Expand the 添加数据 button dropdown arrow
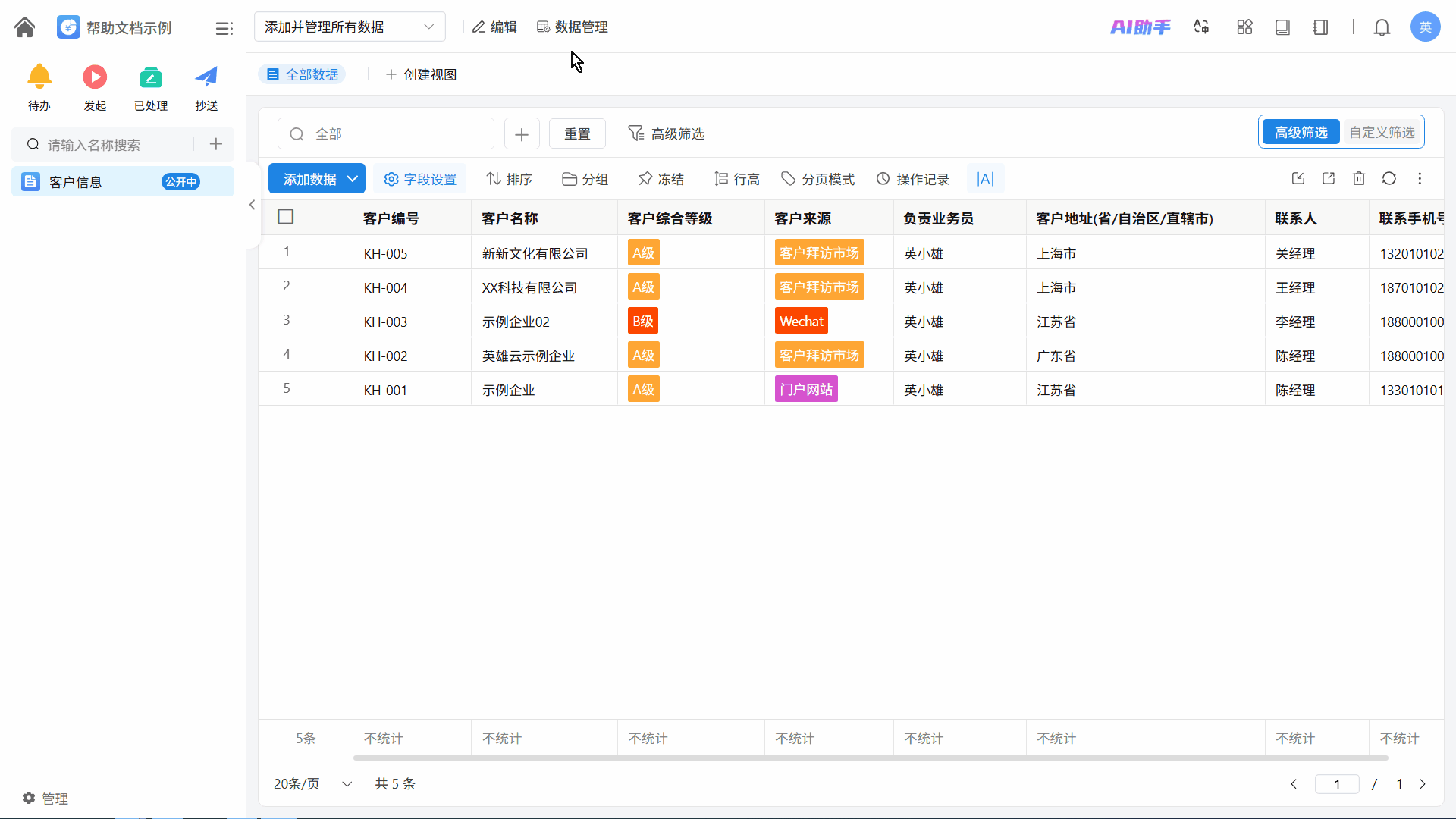 click(x=353, y=179)
